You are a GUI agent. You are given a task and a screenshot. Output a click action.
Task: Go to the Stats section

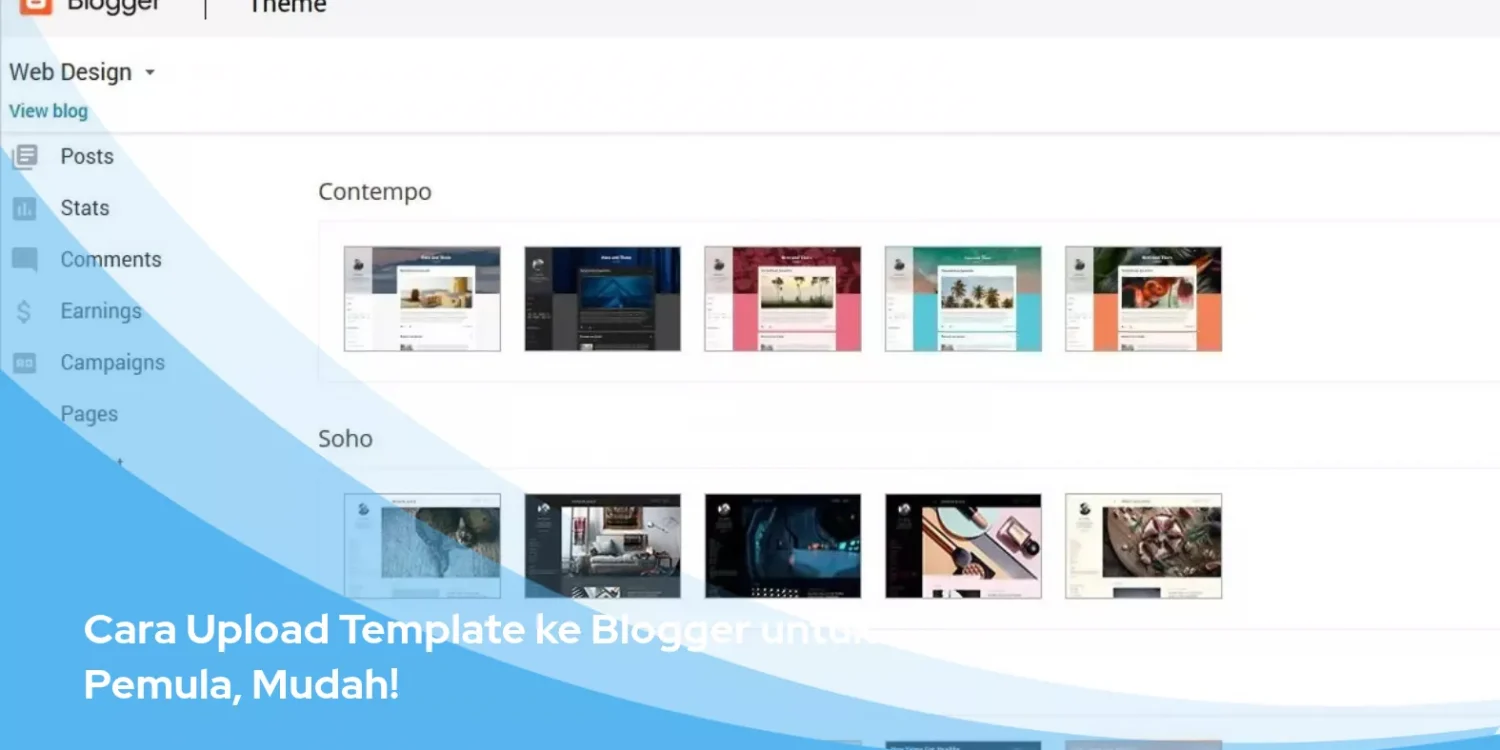click(x=85, y=208)
